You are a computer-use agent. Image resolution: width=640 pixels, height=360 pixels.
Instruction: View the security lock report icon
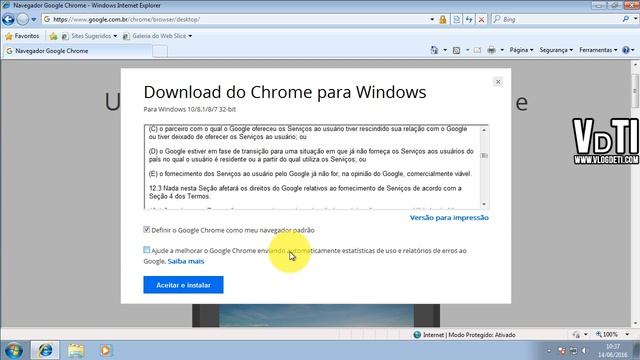point(442,19)
